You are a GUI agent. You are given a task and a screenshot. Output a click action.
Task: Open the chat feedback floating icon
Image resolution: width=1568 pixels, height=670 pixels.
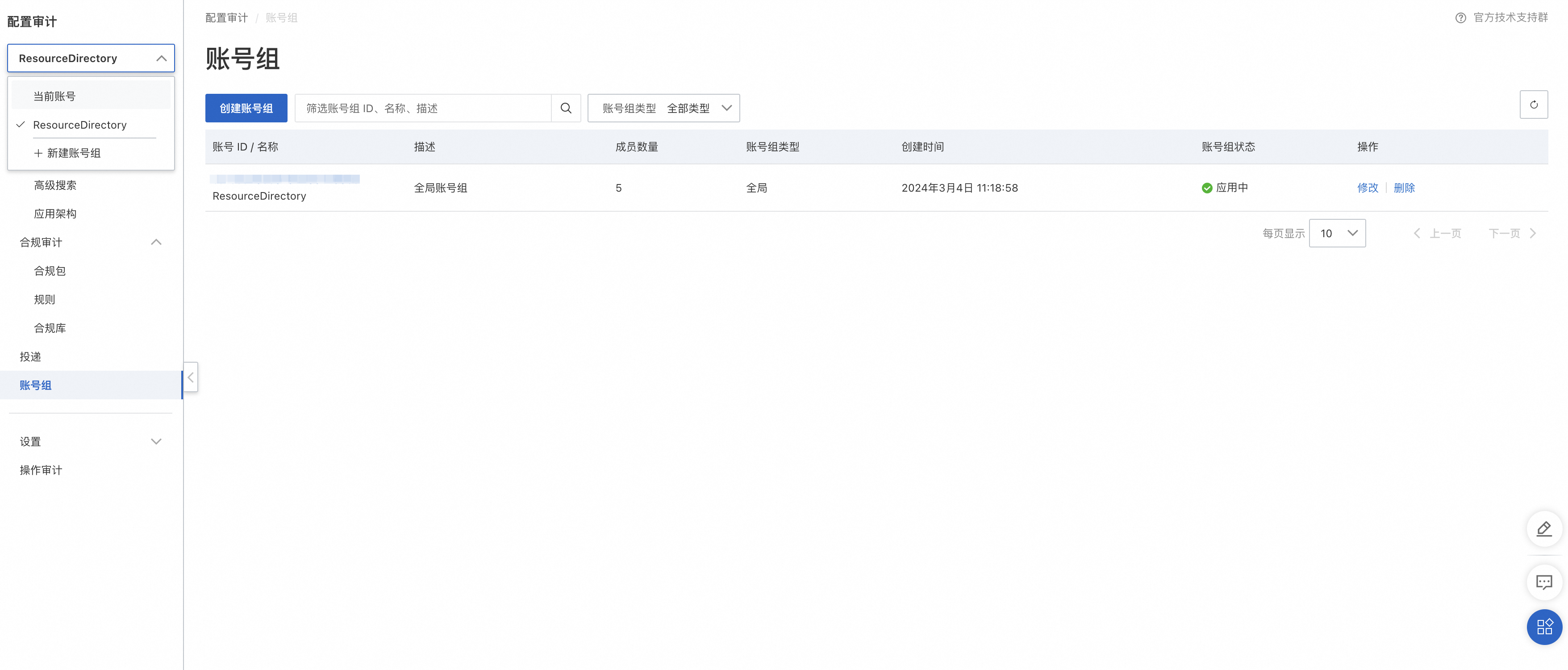(x=1543, y=582)
